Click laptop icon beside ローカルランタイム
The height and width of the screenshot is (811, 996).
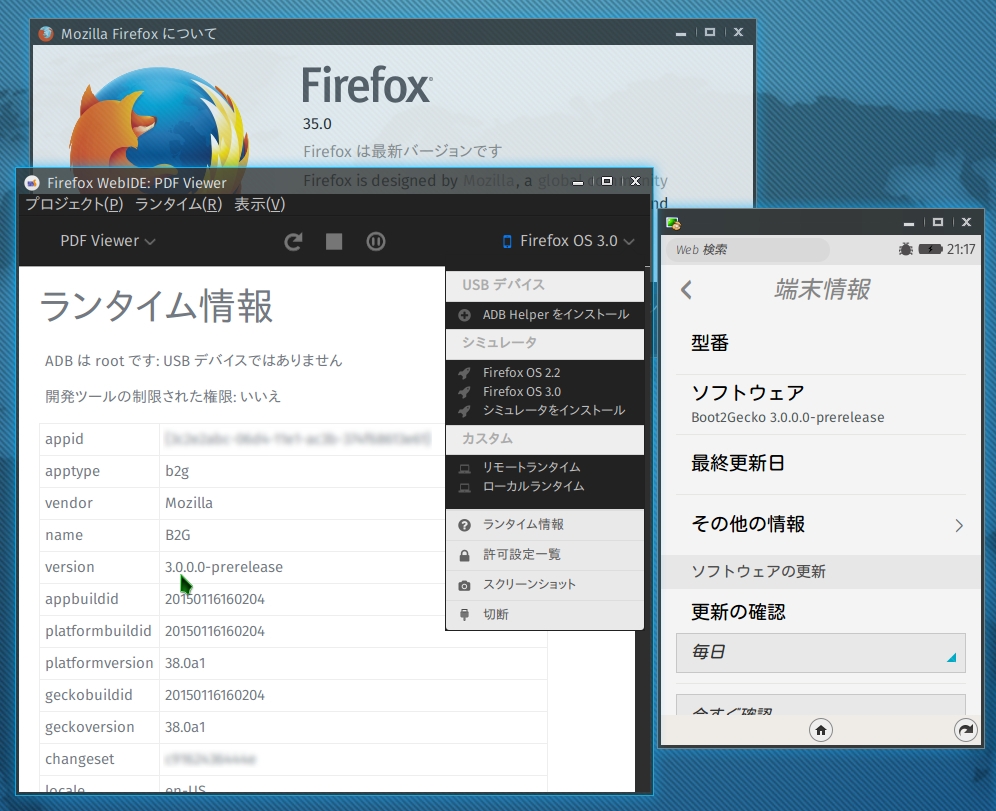(465, 488)
